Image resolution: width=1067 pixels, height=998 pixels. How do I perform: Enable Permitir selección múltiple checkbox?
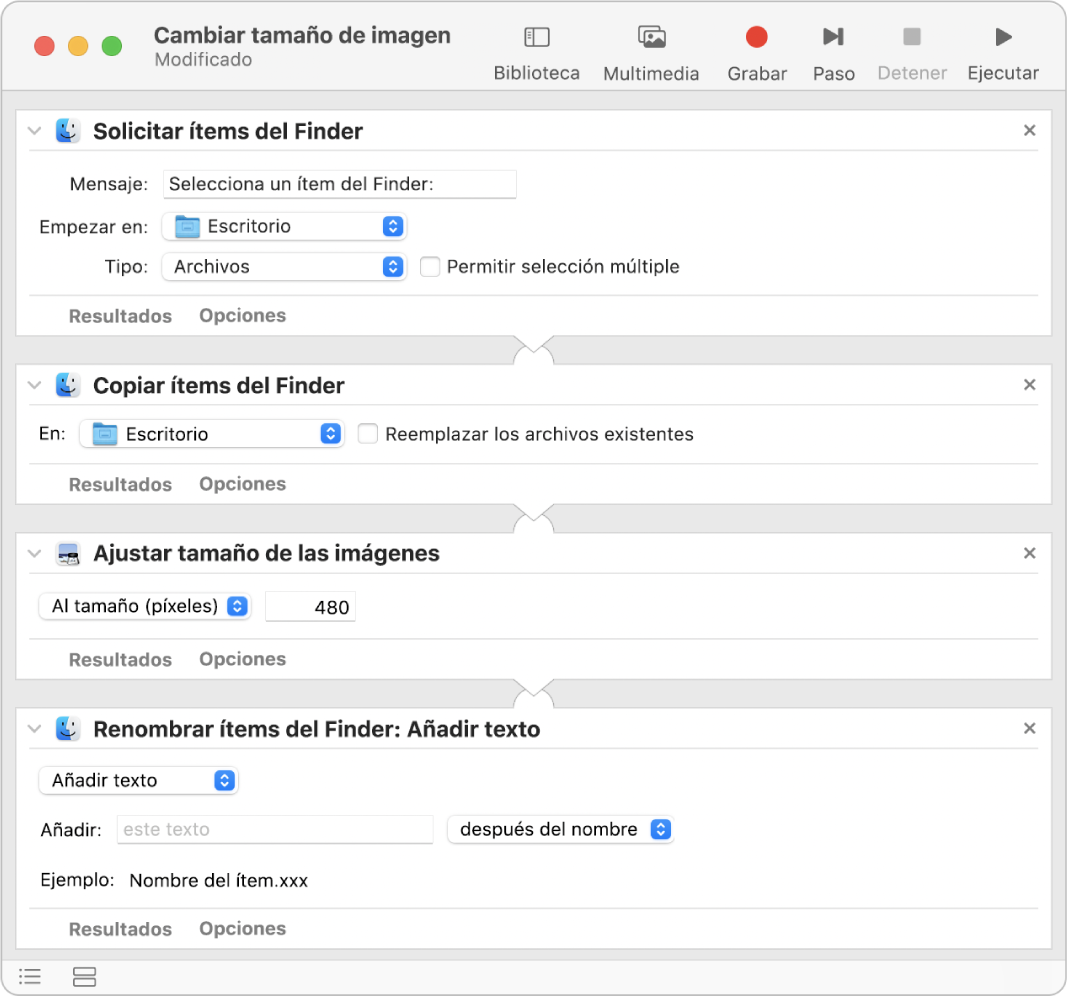point(430,267)
